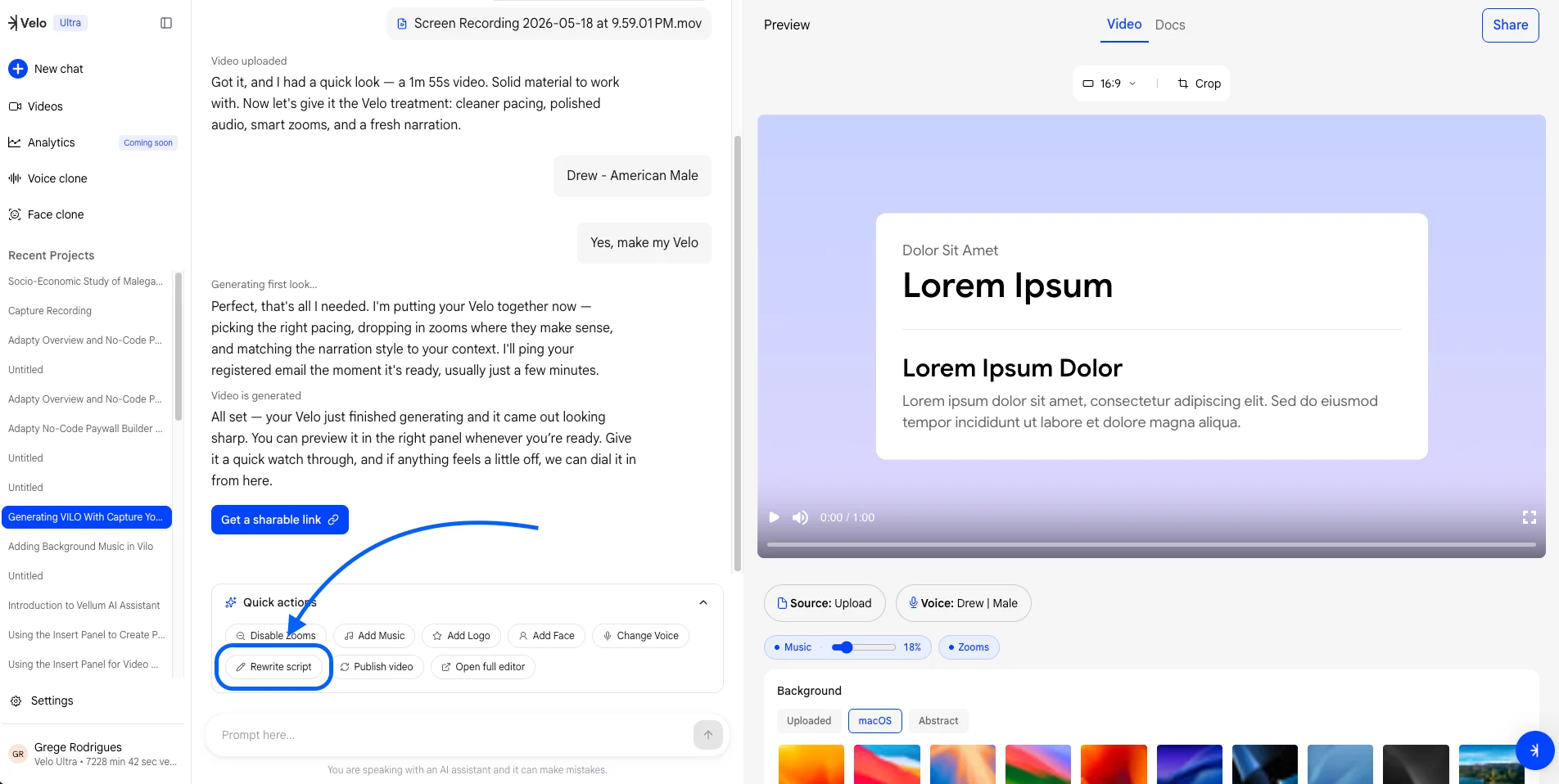Select the solid red-orange wallpaper thumbnail

coord(1114,764)
